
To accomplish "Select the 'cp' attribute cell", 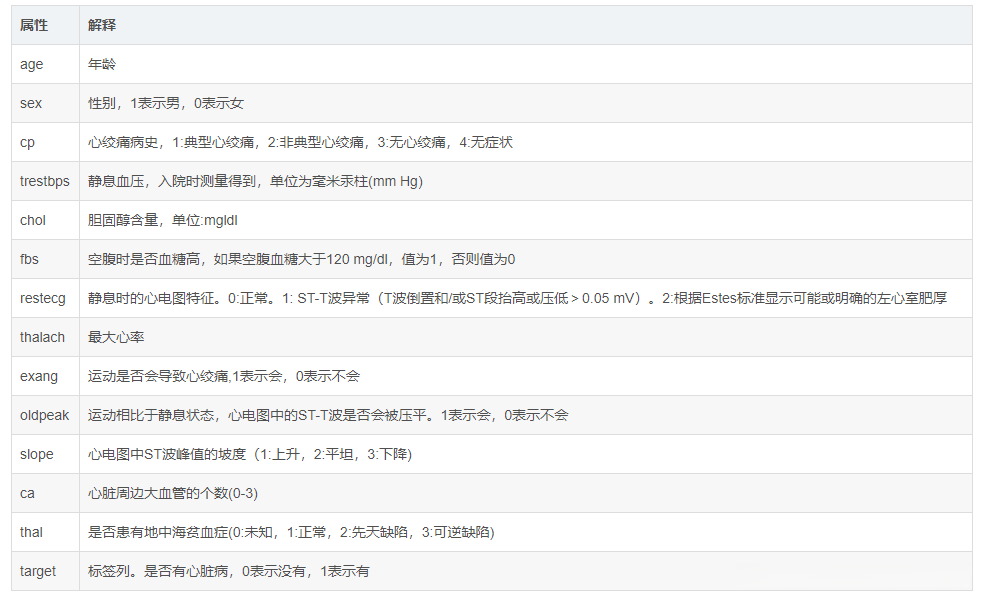I will point(45,142).
